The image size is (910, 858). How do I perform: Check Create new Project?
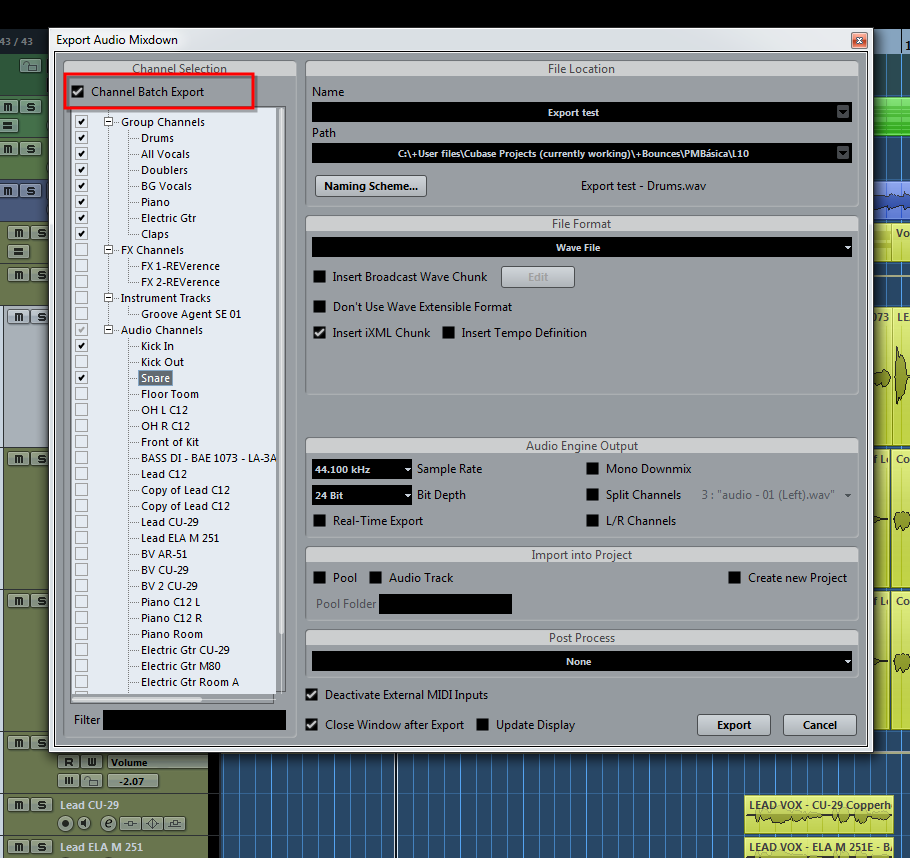pyautogui.click(x=734, y=578)
